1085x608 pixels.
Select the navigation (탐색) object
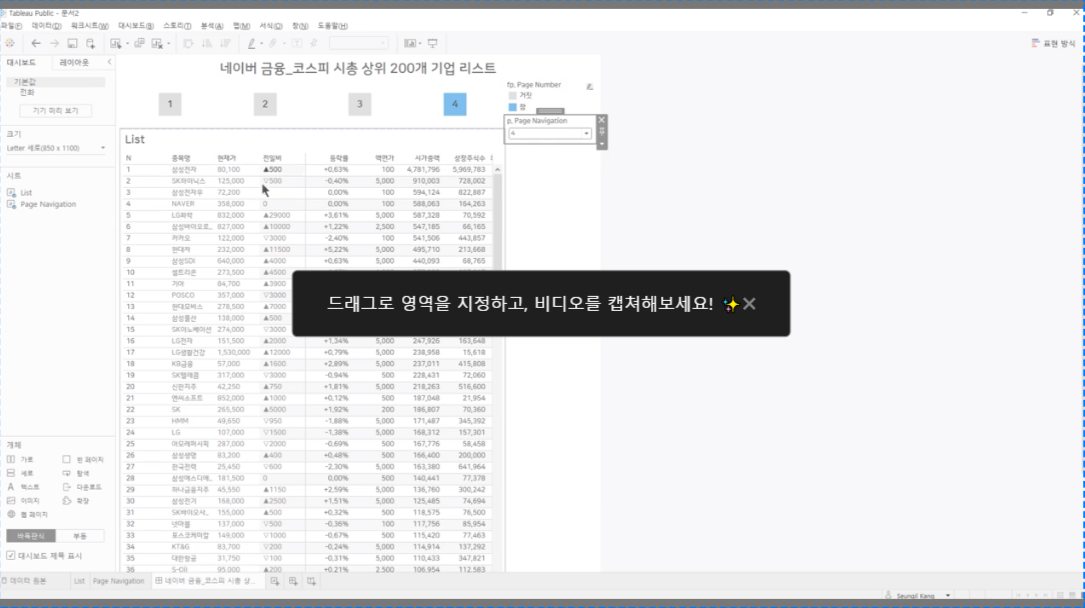pos(76,473)
